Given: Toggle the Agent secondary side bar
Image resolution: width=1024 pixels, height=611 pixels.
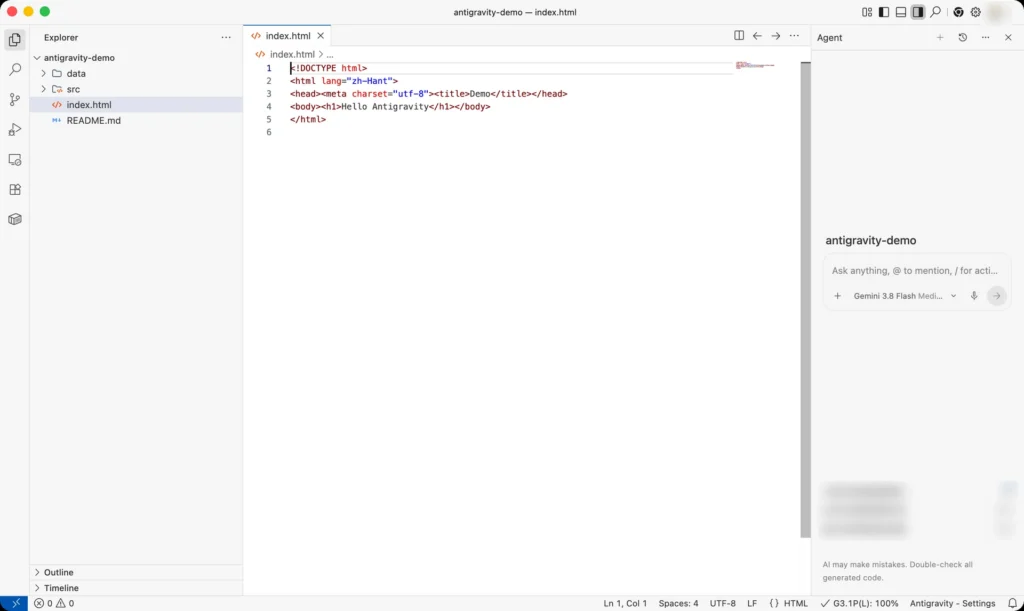Looking at the screenshot, I should click(x=918, y=12).
